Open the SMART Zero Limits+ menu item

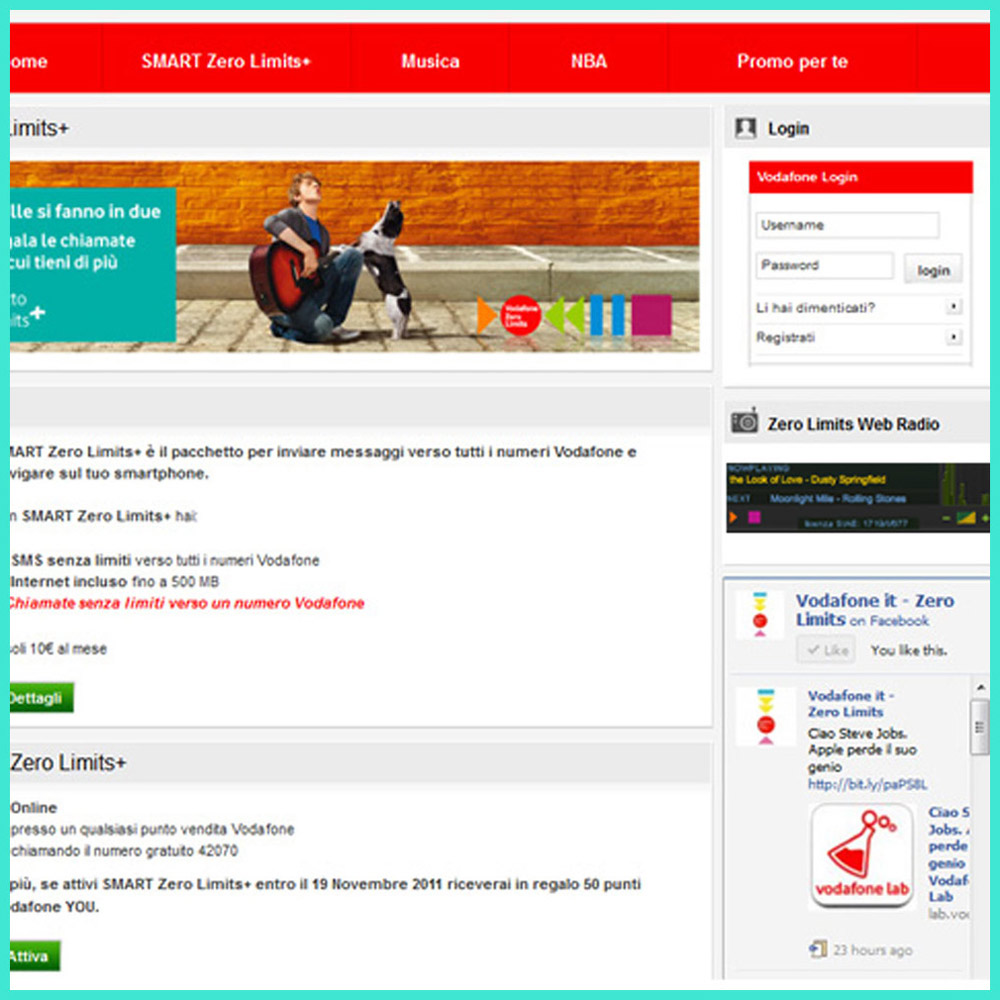coord(226,61)
